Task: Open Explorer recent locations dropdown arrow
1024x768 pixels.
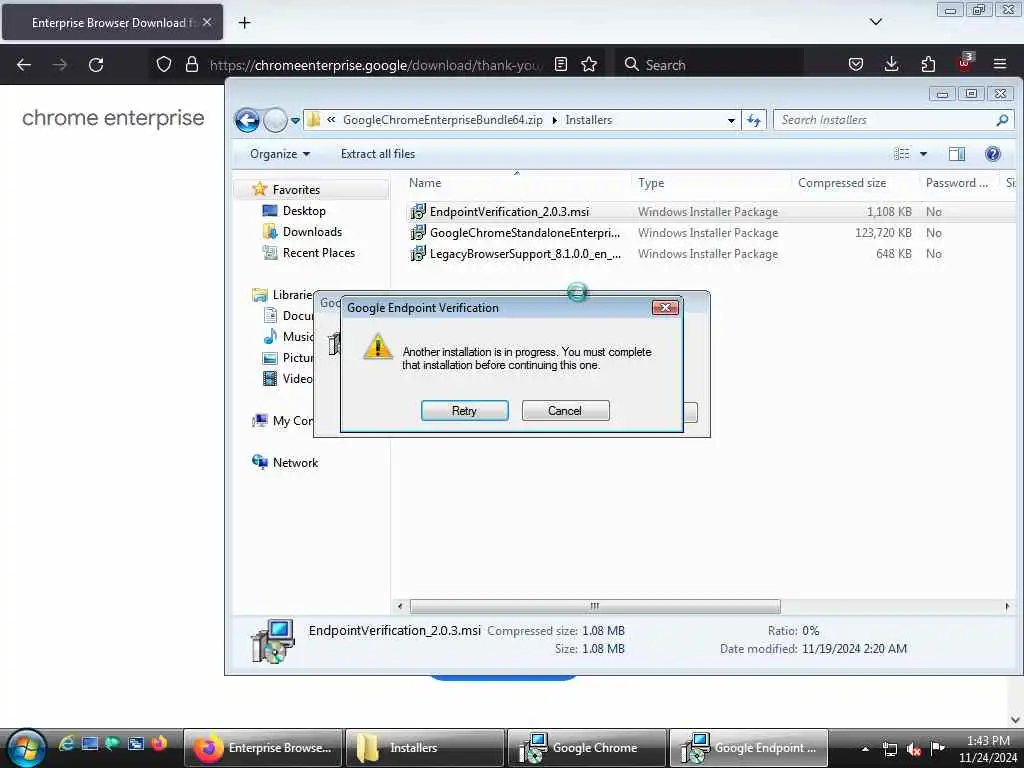Action: (295, 121)
